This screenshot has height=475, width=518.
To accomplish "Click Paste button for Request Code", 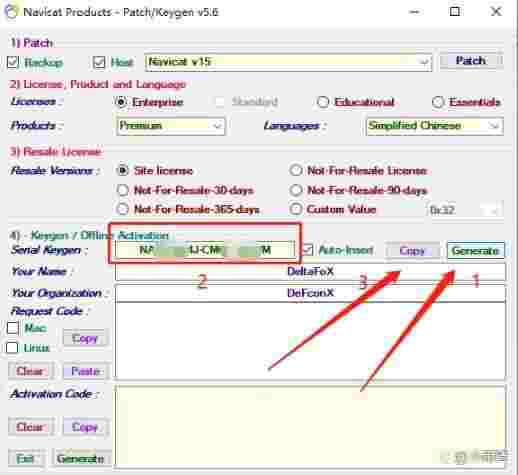I will tap(86, 371).
